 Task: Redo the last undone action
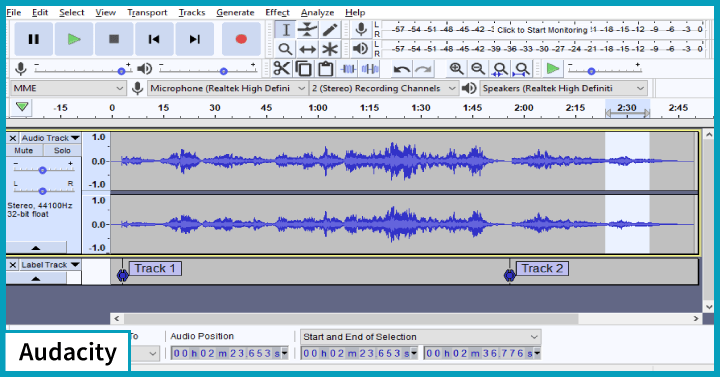(423, 69)
